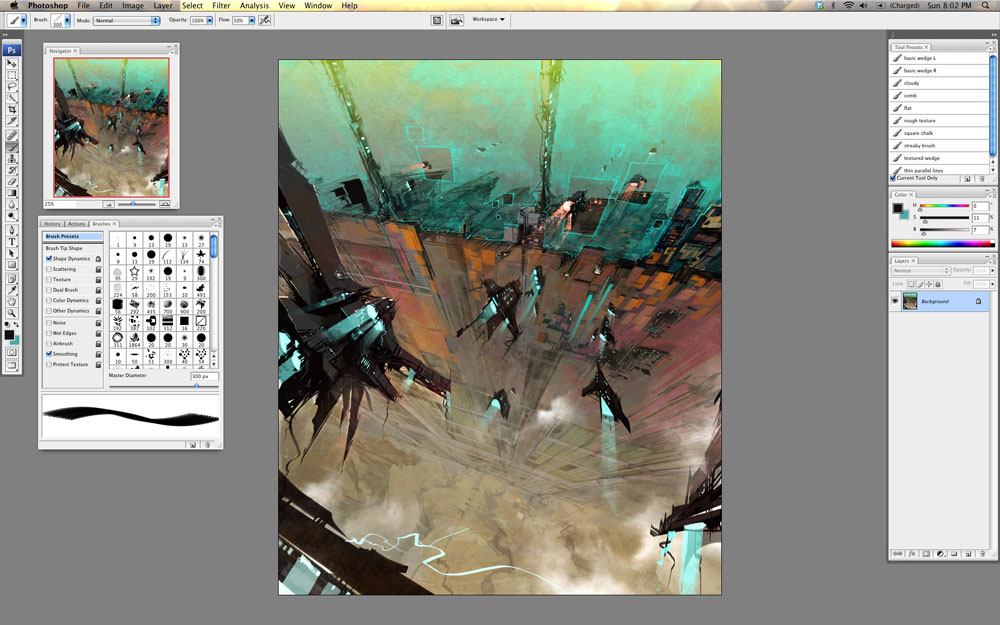Pick a color from the Color panel spectrum ramp
Image resolution: width=1000 pixels, height=625 pixels.
(943, 243)
